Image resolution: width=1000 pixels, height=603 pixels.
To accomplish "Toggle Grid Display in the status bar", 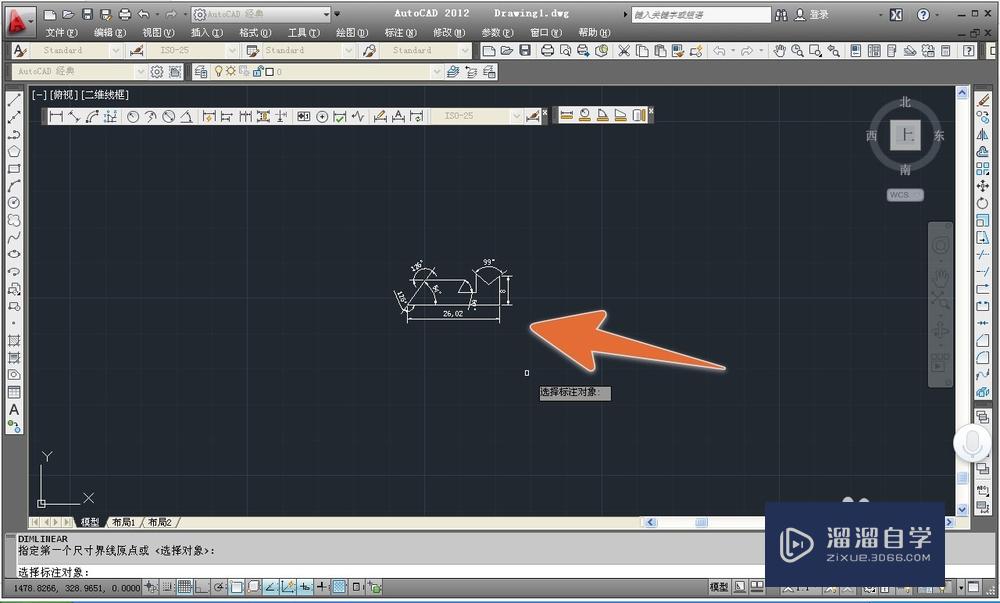I will click(185, 586).
